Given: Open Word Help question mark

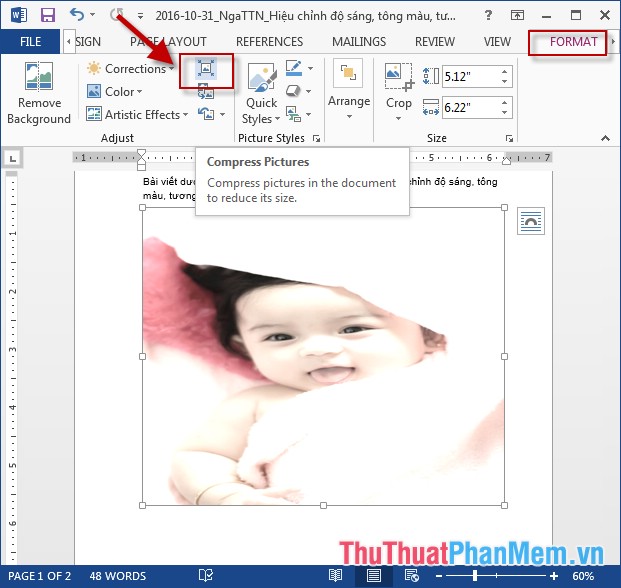Looking at the screenshot, I should coord(488,15).
